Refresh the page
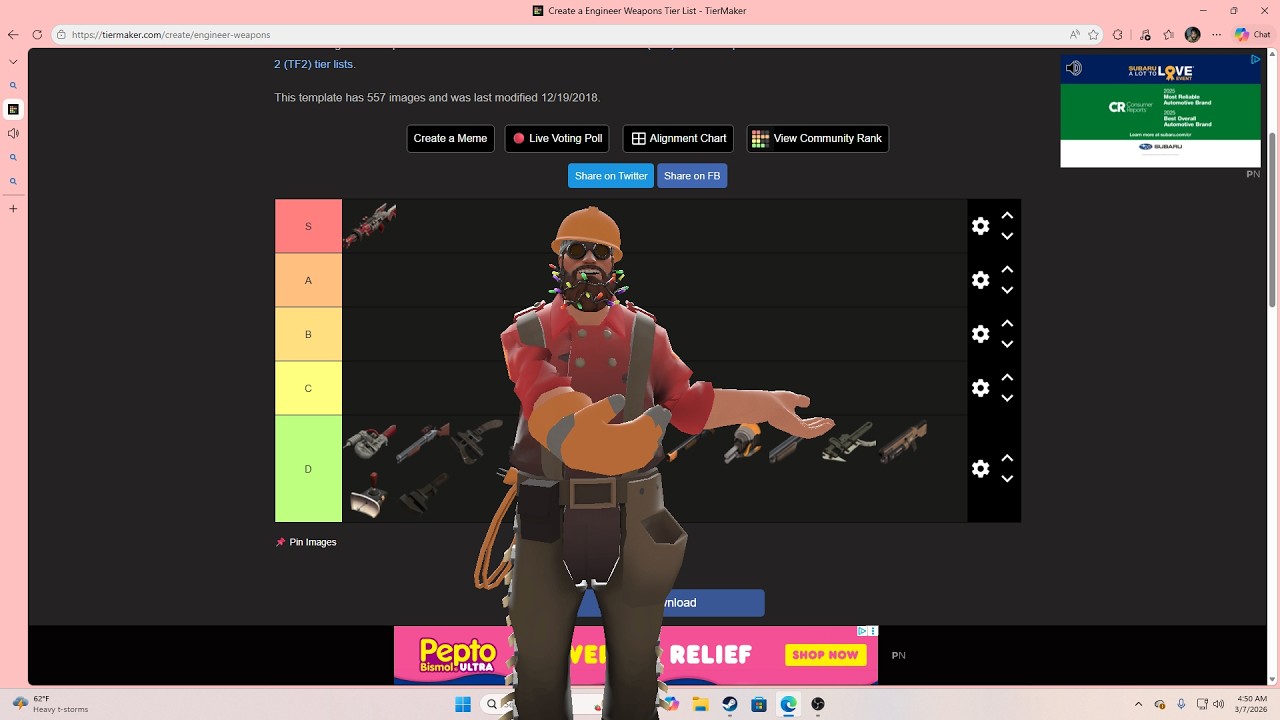1280x720 pixels. [x=37, y=34]
